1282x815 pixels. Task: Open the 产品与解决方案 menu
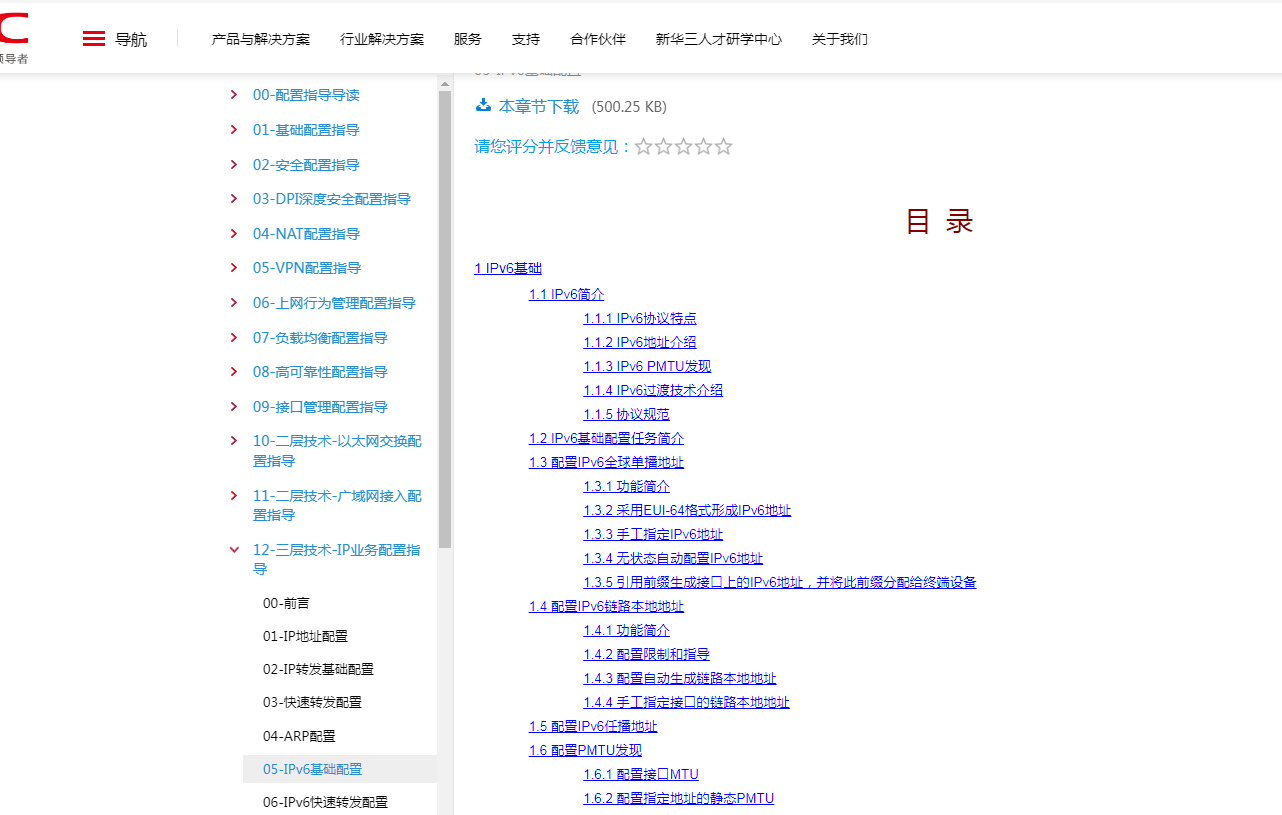pyautogui.click(x=261, y=39)
